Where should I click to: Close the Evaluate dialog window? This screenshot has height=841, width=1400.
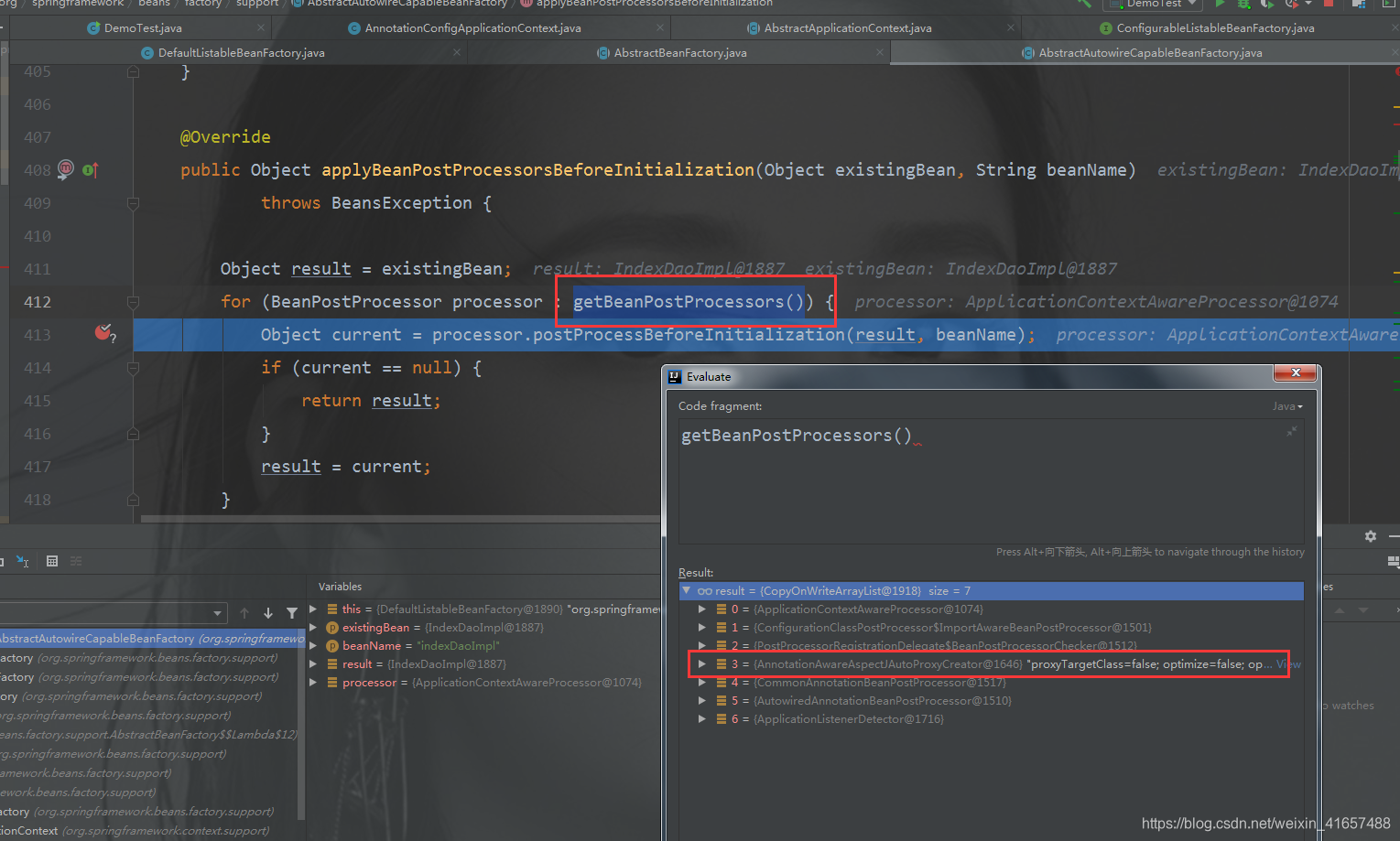(1295, 372)
